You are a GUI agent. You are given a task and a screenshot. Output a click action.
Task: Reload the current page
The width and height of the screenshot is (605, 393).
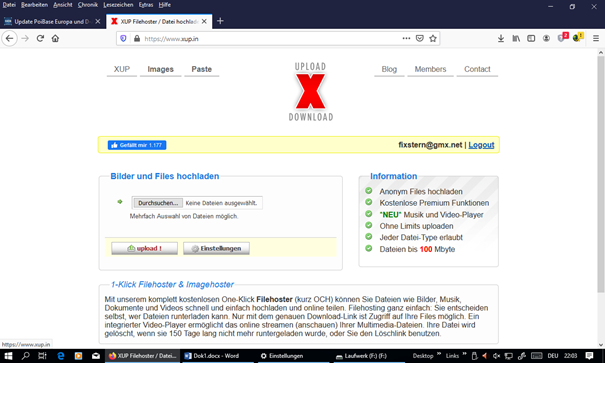pos(40,39)
